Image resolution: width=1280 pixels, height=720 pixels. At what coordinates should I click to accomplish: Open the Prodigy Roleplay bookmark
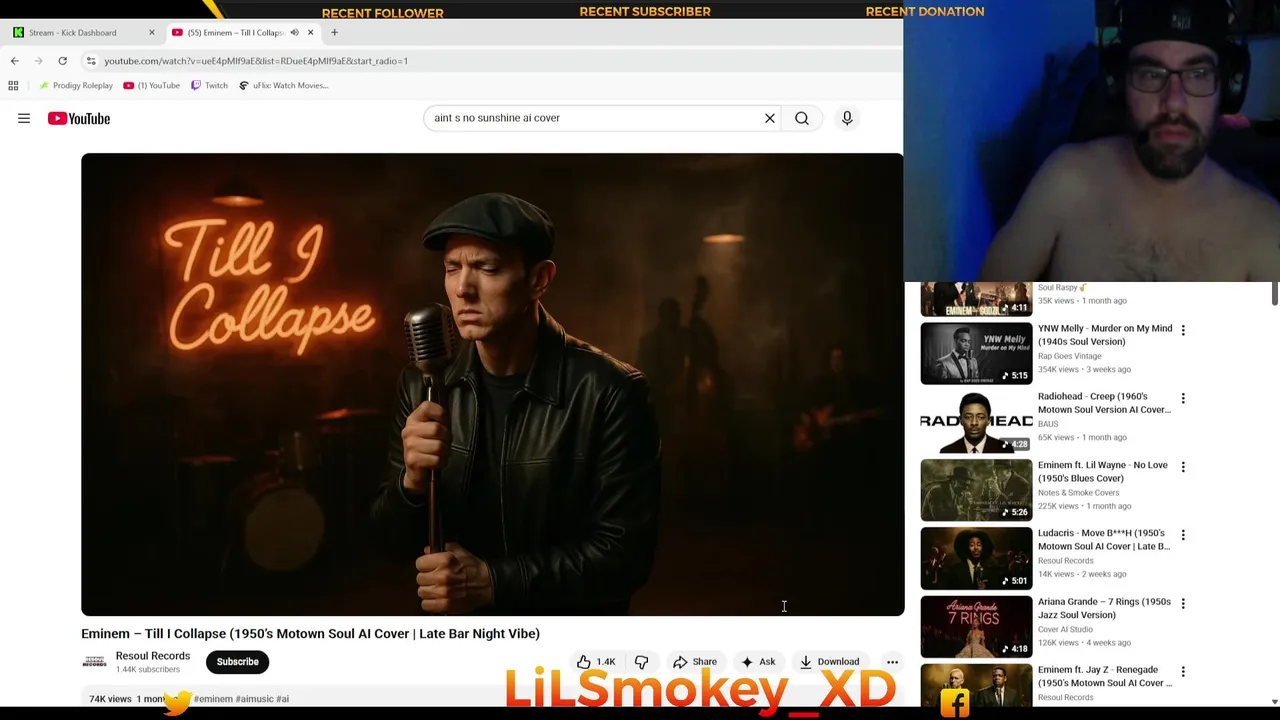click(x=76, y=85)
